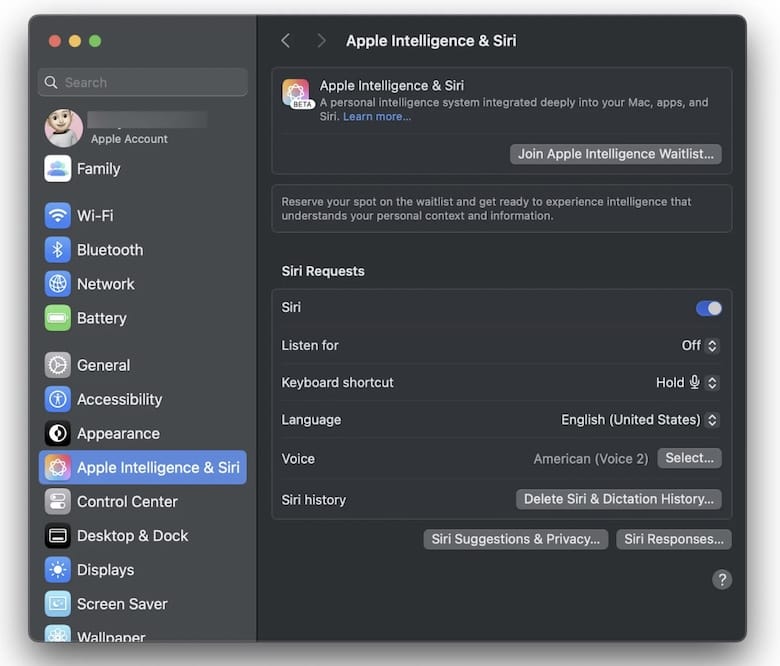Click the Apple Account avatar picture
The height and width of the screenshot is (666, 780).
(64, 128)
